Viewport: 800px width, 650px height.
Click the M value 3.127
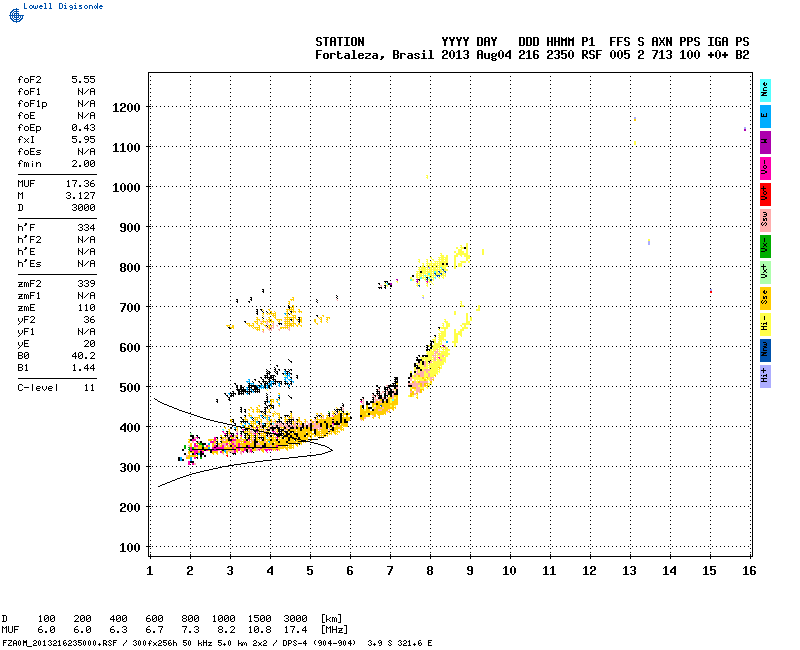pyautogui.click(x=80, y=195)
